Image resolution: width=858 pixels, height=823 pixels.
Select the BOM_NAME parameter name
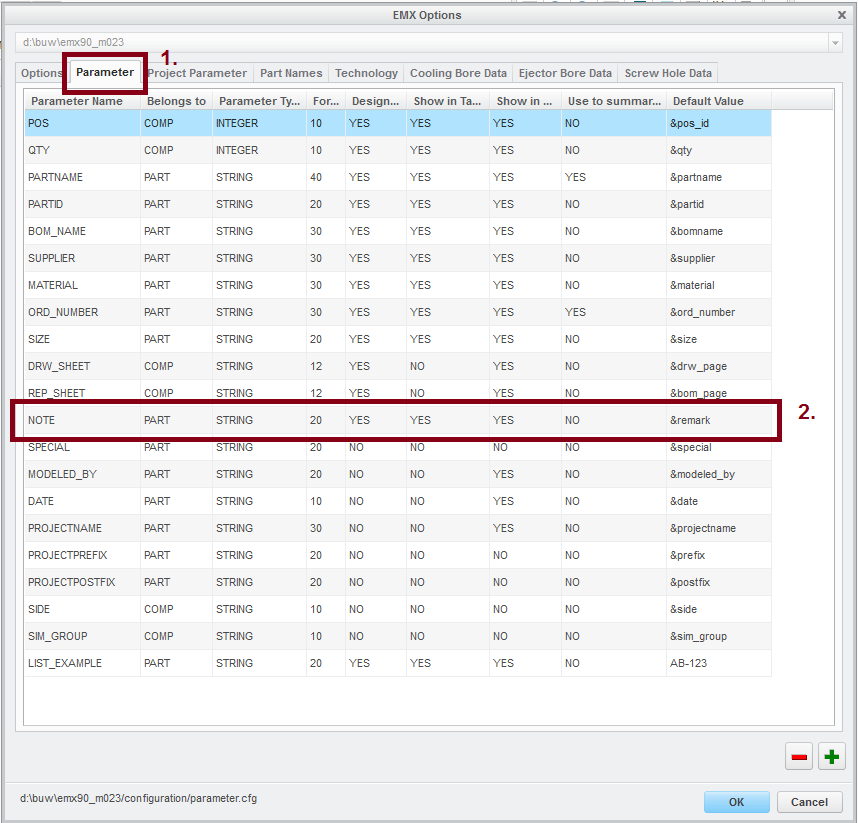click(57, 231)
